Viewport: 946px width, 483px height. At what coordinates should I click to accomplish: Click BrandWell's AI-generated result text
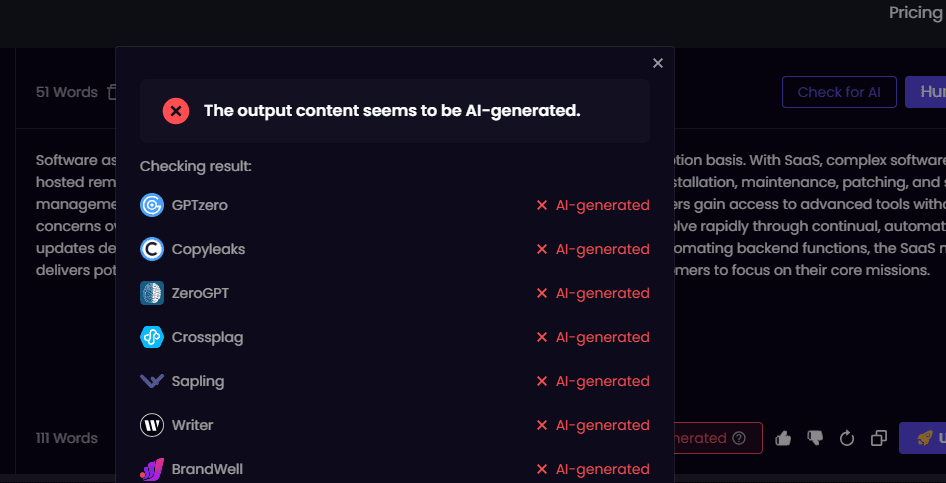(603, 469)
